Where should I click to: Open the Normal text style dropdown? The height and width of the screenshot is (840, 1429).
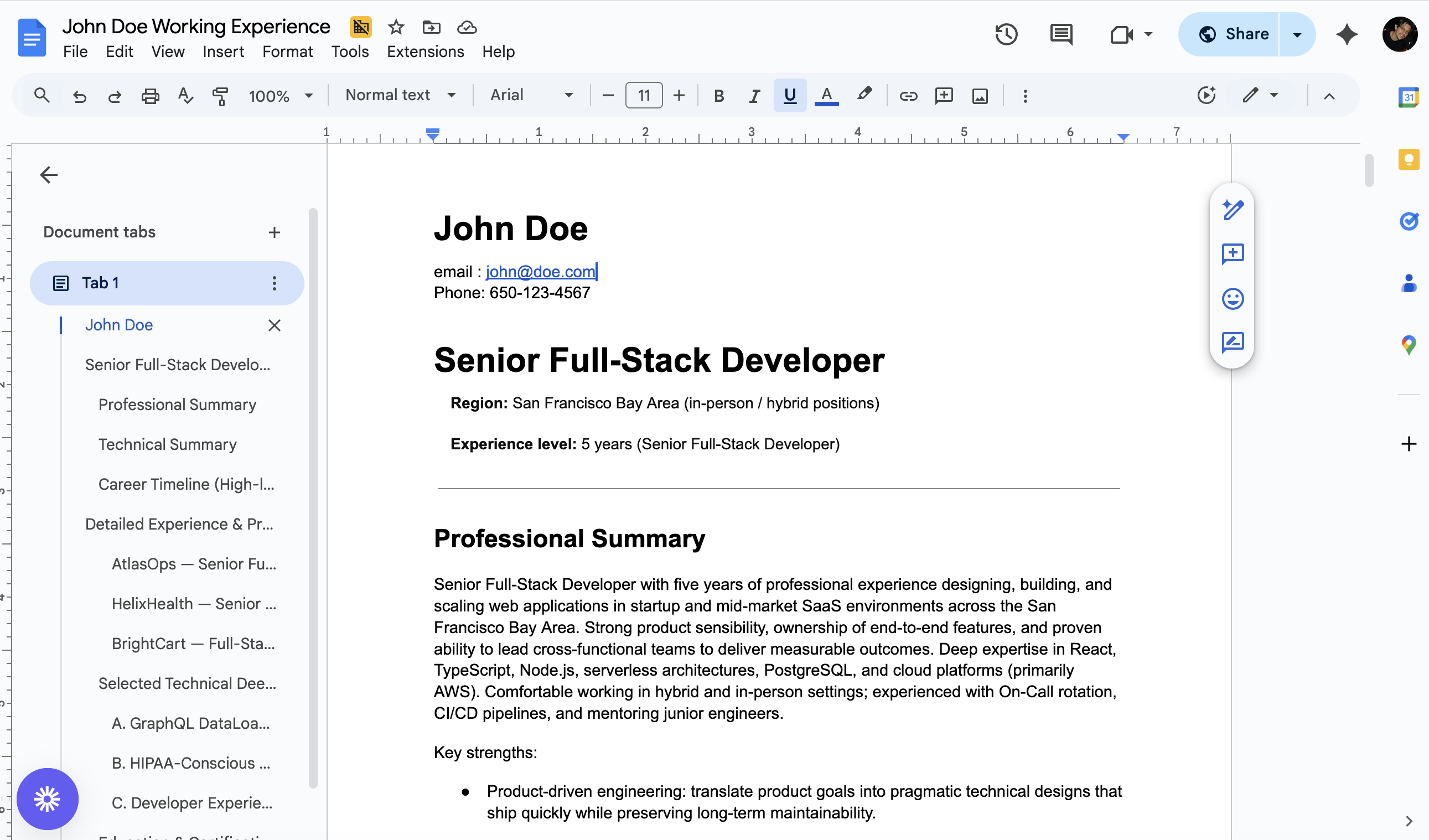(x=400, y=95)
